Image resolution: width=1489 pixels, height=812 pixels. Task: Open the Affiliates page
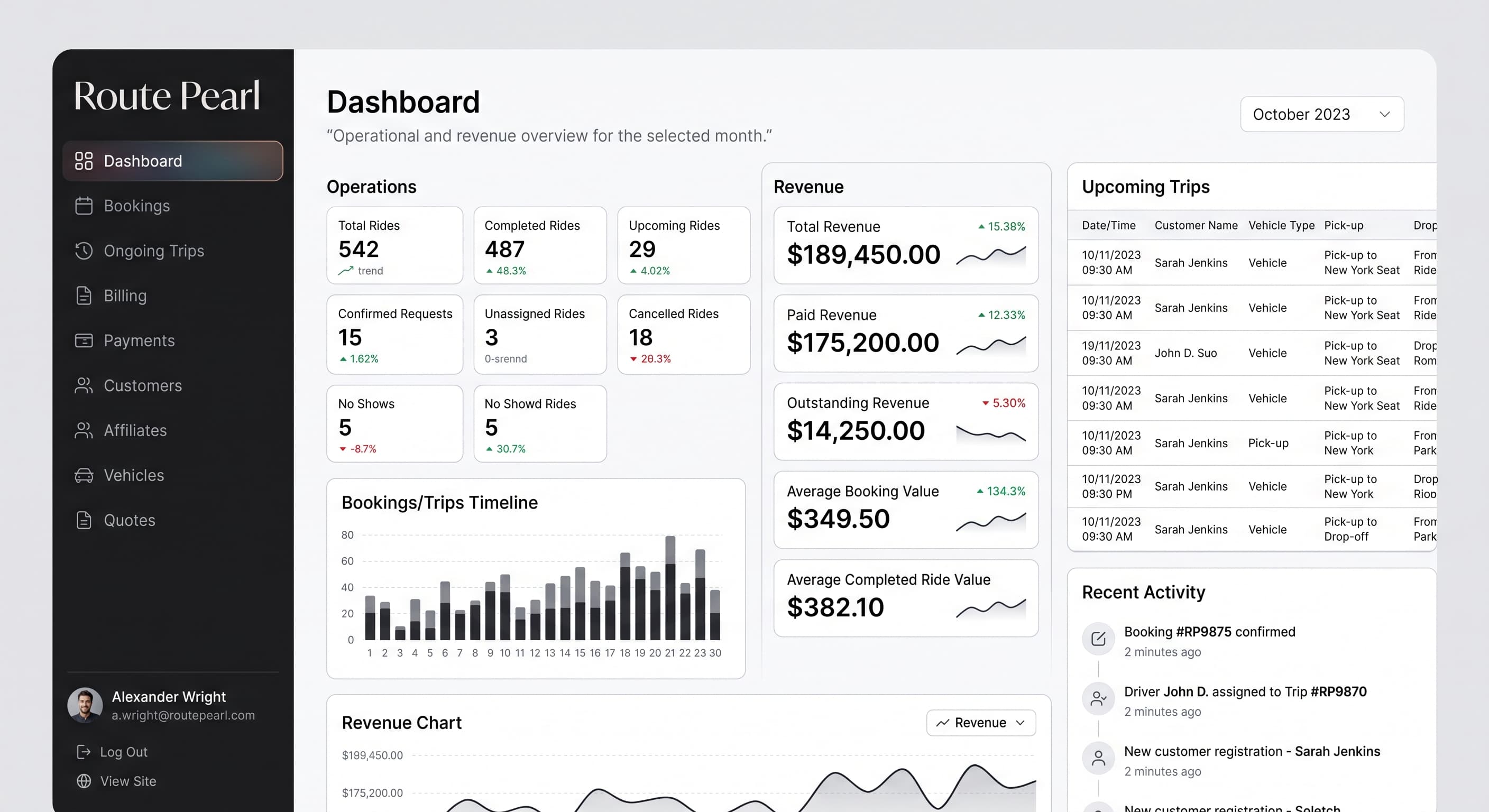coord(173,430)
